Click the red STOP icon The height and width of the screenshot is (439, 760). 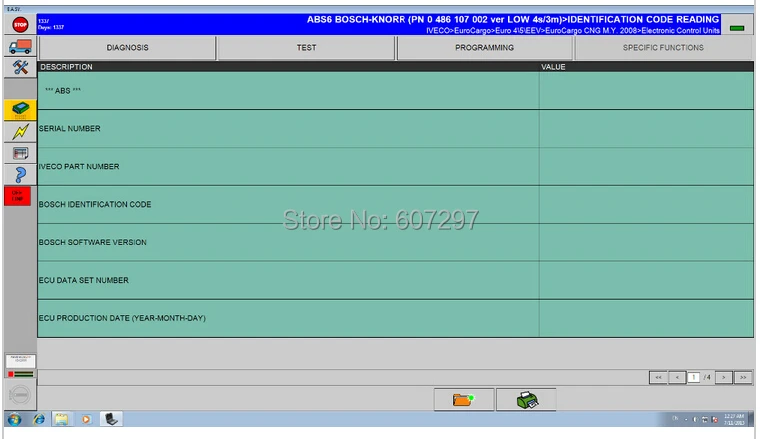(x=20, y=25)
